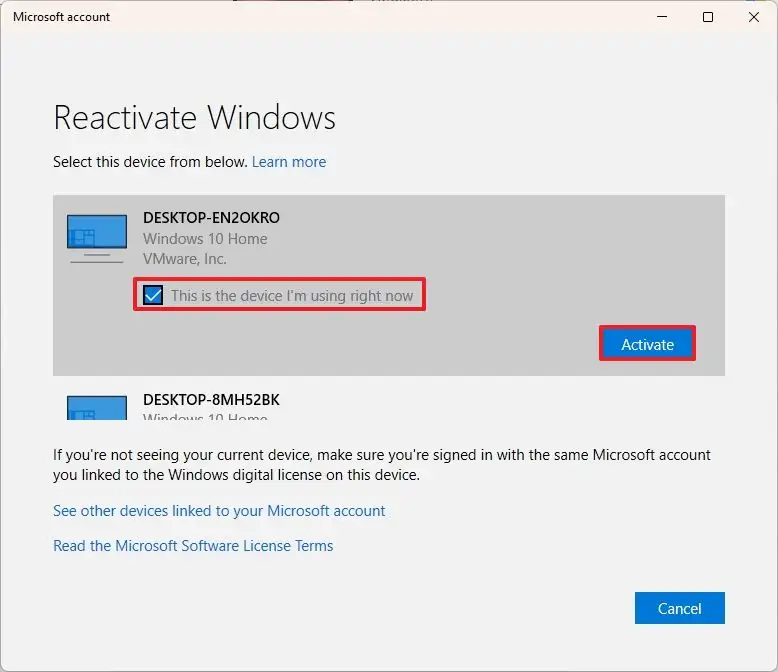Click the 'Microsoft account' title bar text
778x672 pixels.
[x=62, y=17]
